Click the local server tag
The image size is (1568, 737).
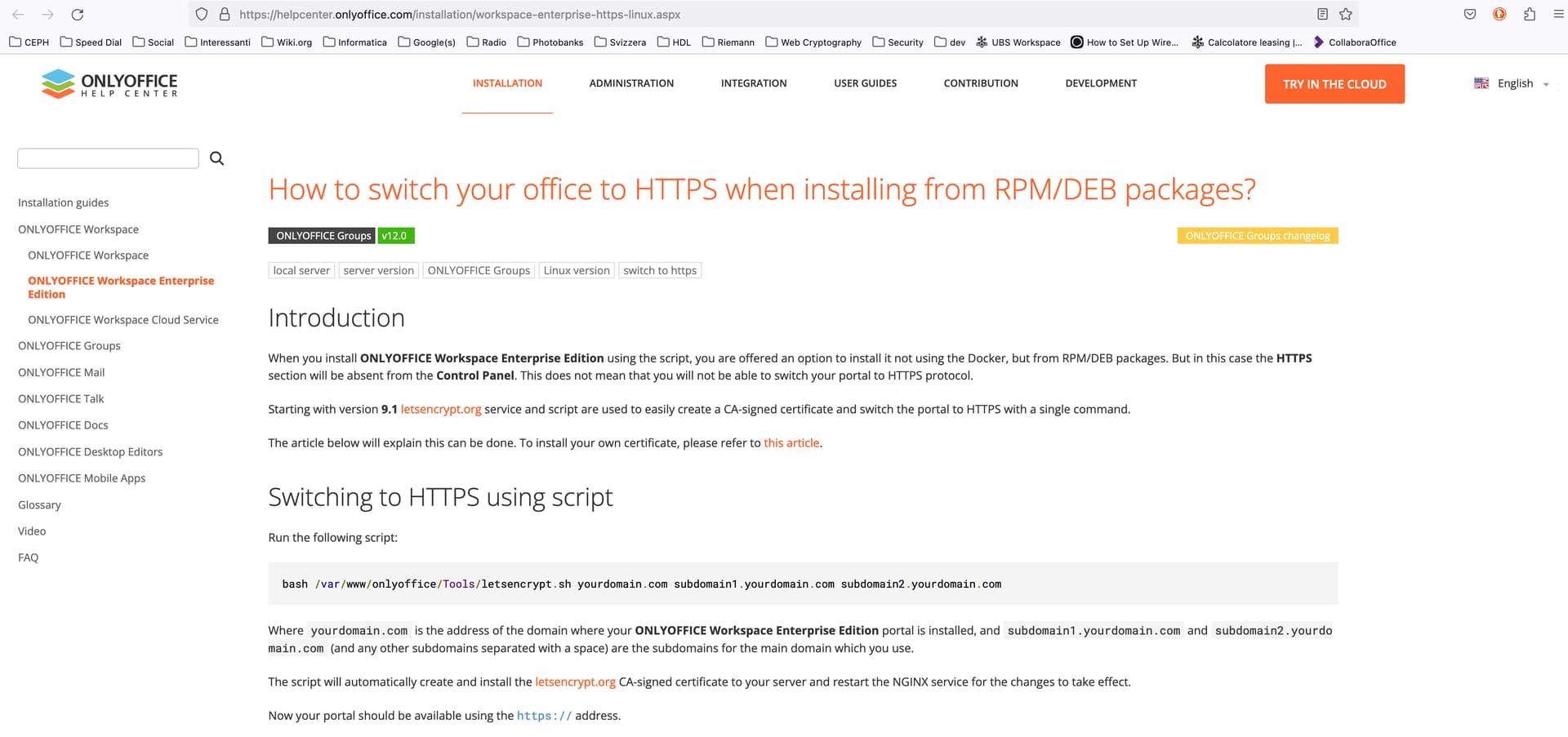pyautogui.click(x=301, y=270)
